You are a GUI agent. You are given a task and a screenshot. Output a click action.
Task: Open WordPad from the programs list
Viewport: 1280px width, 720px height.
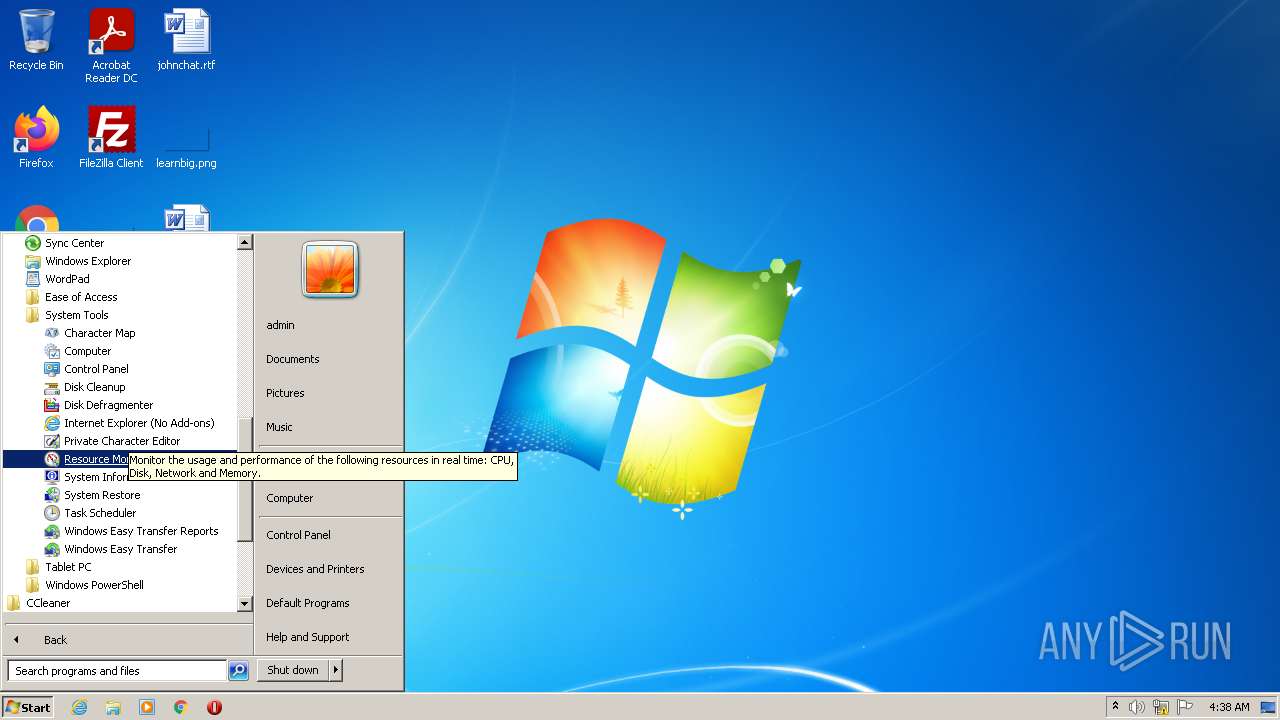pyautogui.click(x=67, y=279)
